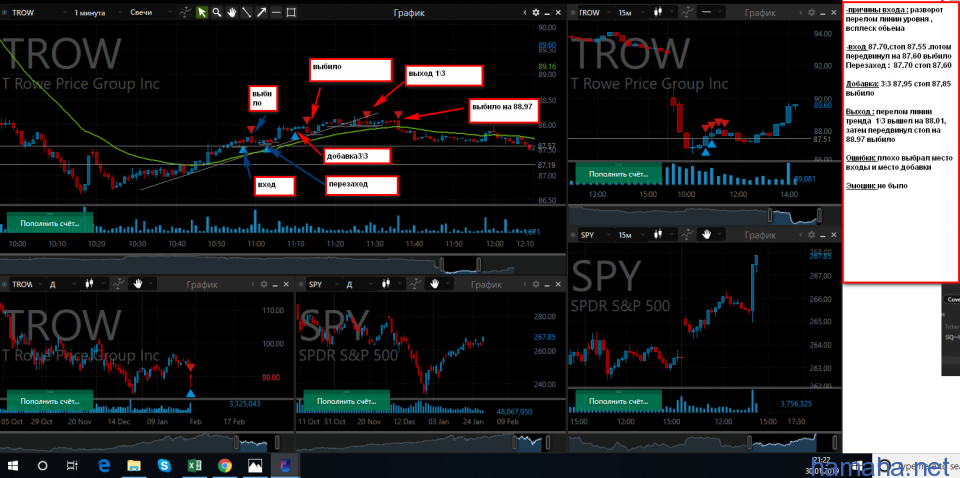Select the horizontal line tool
Image resolution: width=960 pixels, height=478 pixels.
click(276, 12)
